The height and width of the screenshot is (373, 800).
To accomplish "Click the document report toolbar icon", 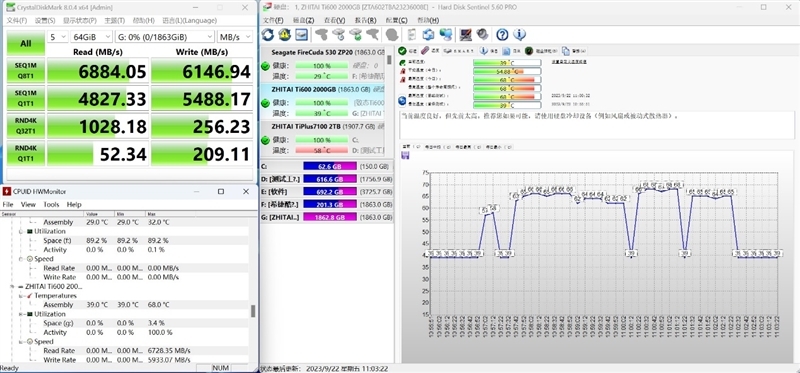I will tap(412, 35).
